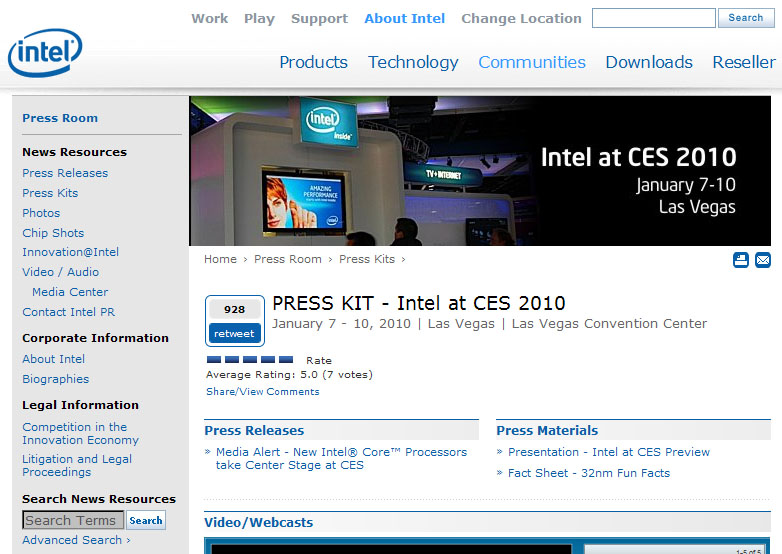Click the Intel at CES 2010 banner
This screenshot has width=782, height=554.
point(480,171)
